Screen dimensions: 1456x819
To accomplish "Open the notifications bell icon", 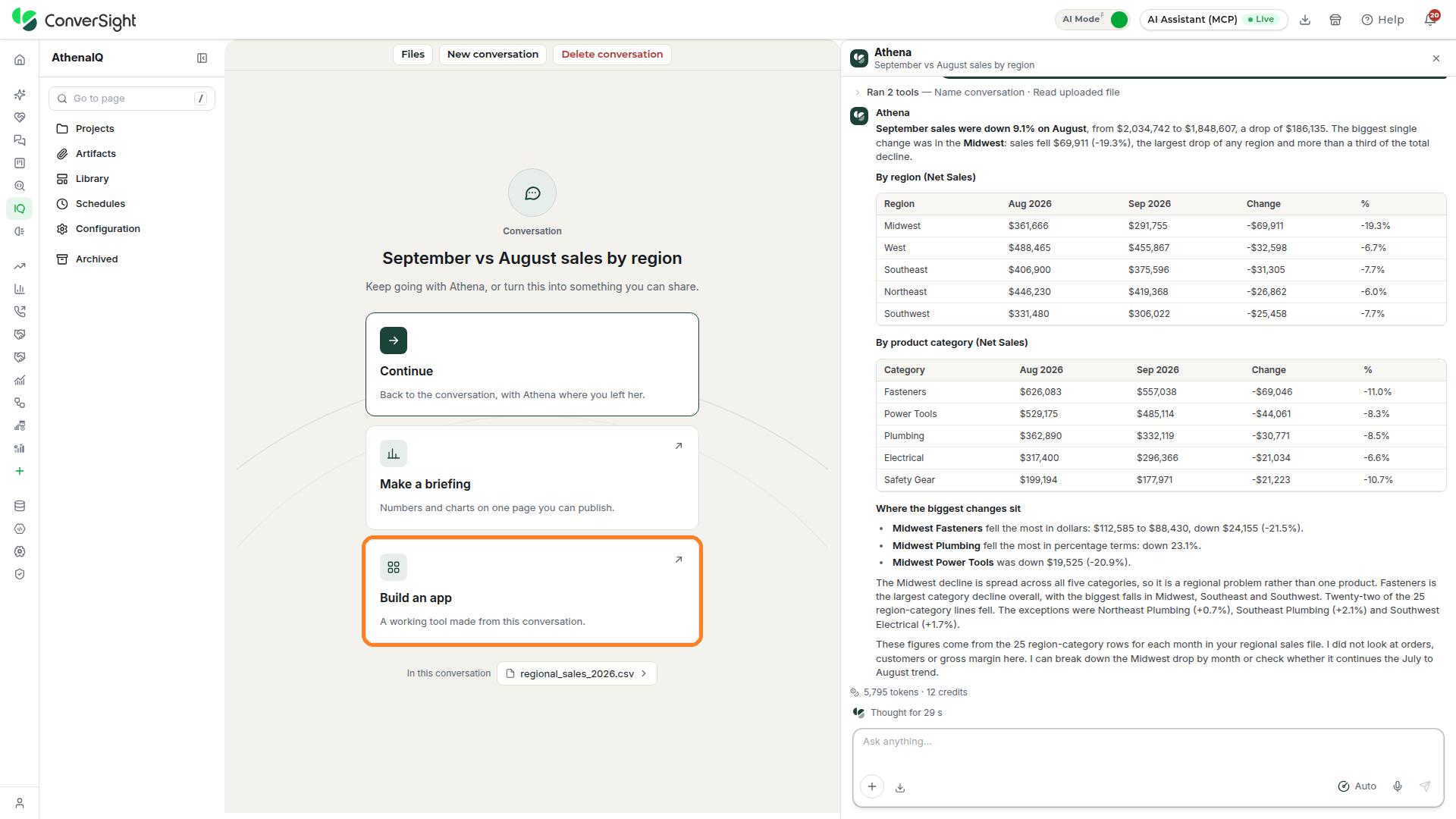I will 1430,20.
